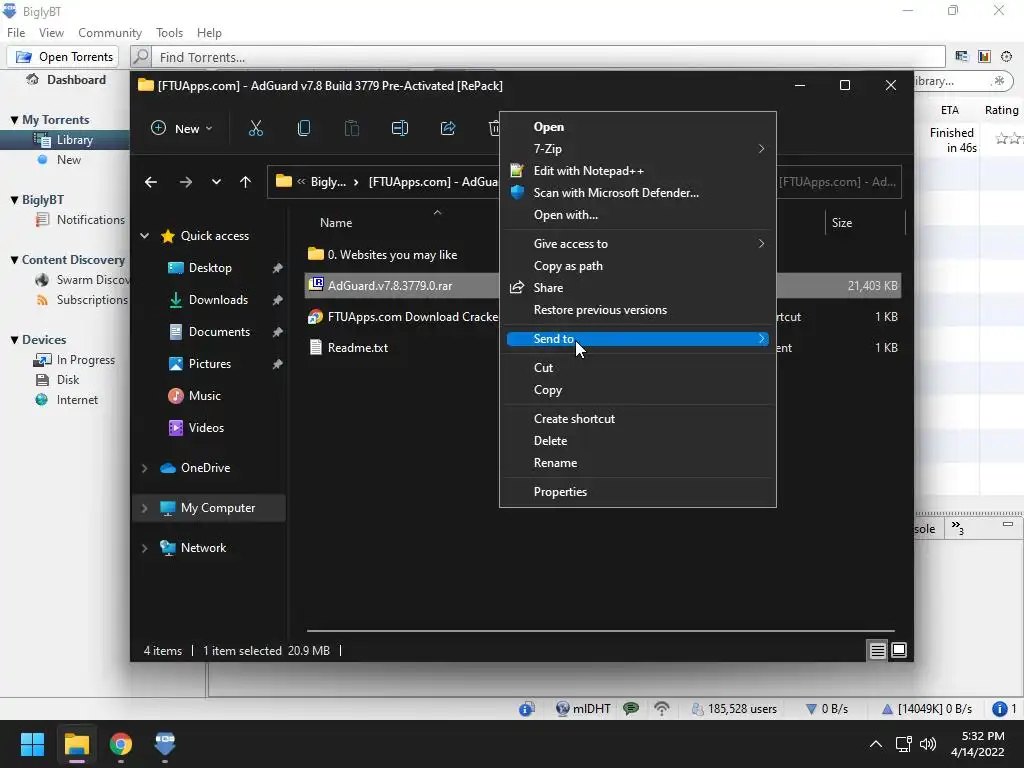Viewport: 1024px width, 768px height.
Task: Click the Open Torrents button
Action: (x=63, y=57)
